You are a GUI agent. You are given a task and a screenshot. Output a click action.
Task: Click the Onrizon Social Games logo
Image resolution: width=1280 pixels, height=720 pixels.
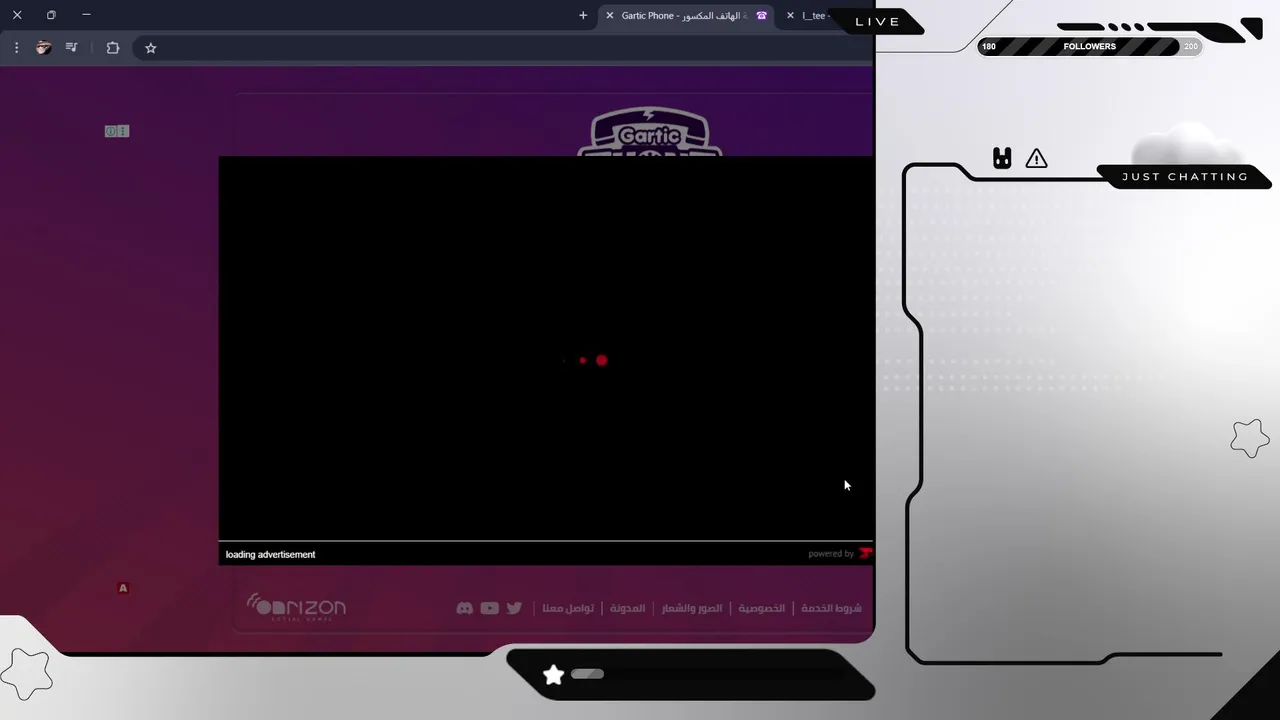click(296, 607)
